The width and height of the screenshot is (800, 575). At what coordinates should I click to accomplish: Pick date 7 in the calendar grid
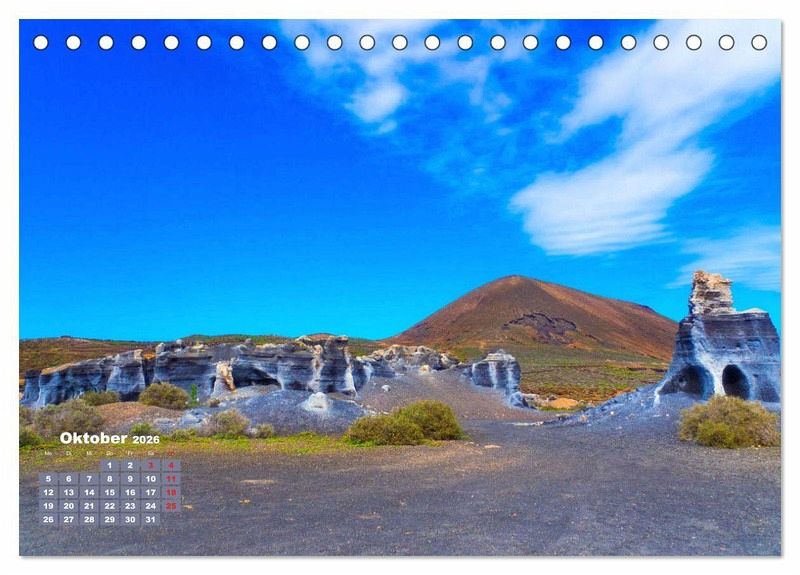click(89, 479)
